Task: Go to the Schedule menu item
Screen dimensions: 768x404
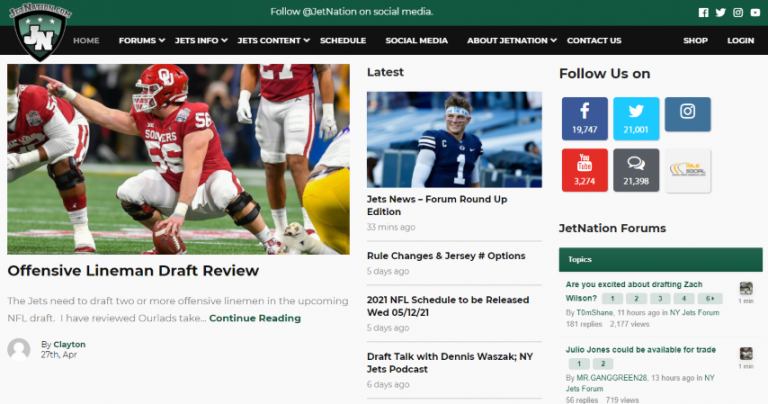Action: pyautogui.click(x=343, y=41)
